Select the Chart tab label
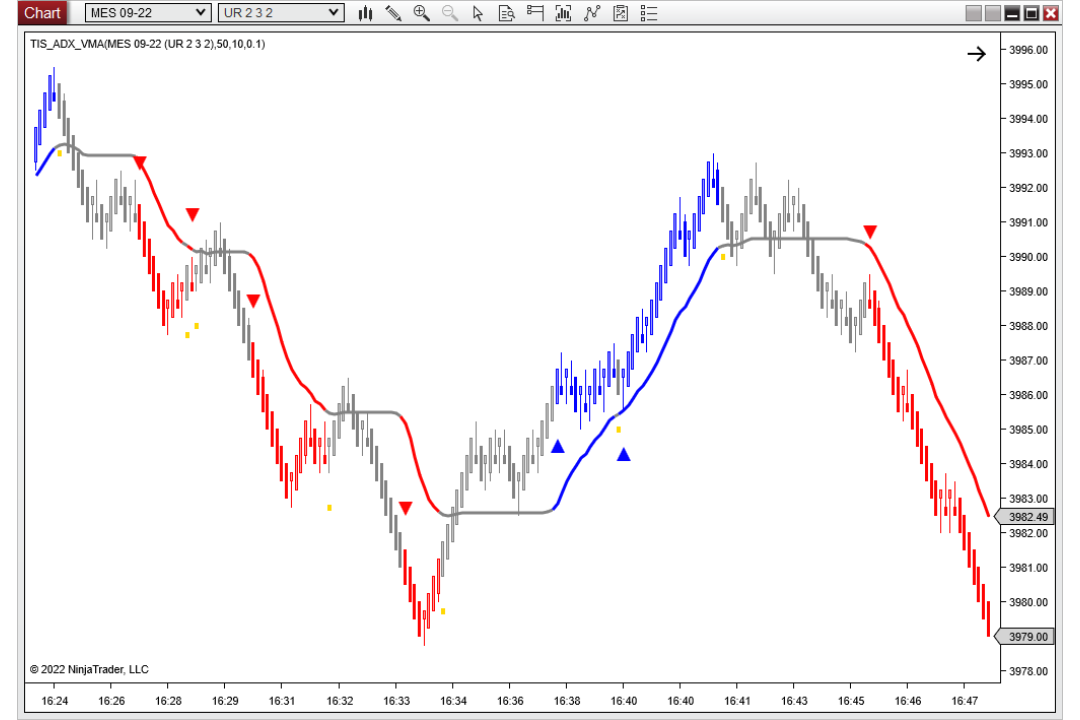The height and width of the screenshot is (720, 1080). tap(42, 13)
